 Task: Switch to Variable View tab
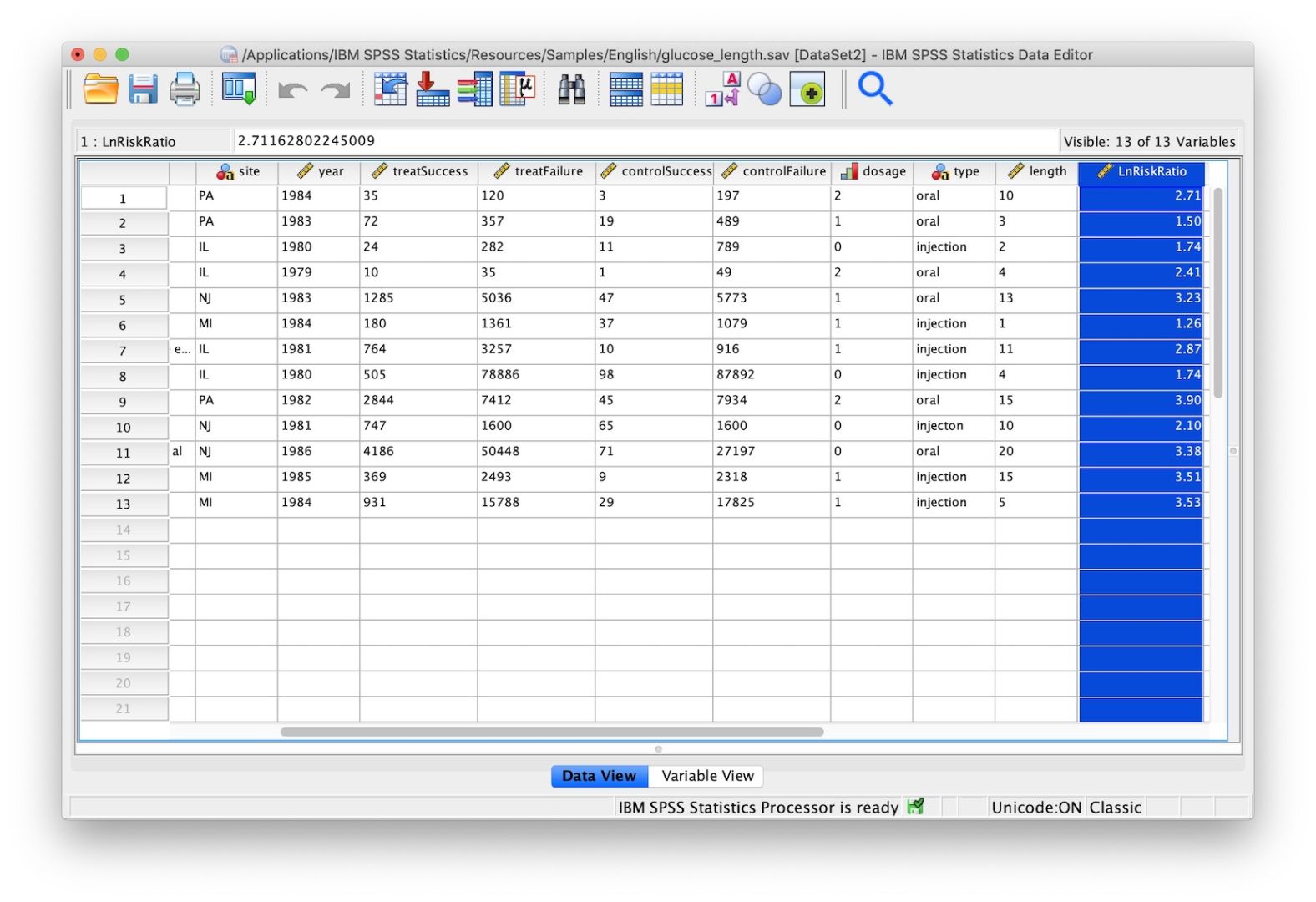pyautogui.click(x=707, y=776)
